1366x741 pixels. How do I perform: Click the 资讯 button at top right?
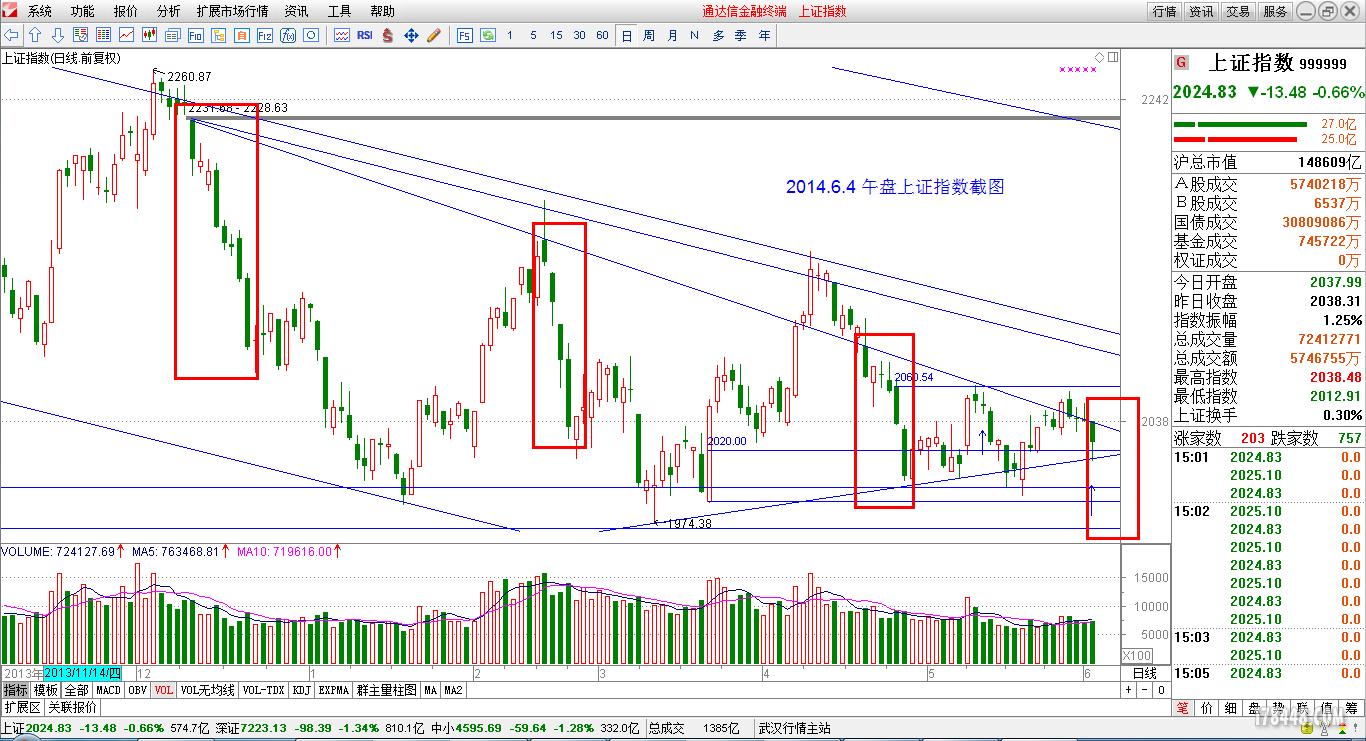pyautogui.click(x=1201, y=11)
